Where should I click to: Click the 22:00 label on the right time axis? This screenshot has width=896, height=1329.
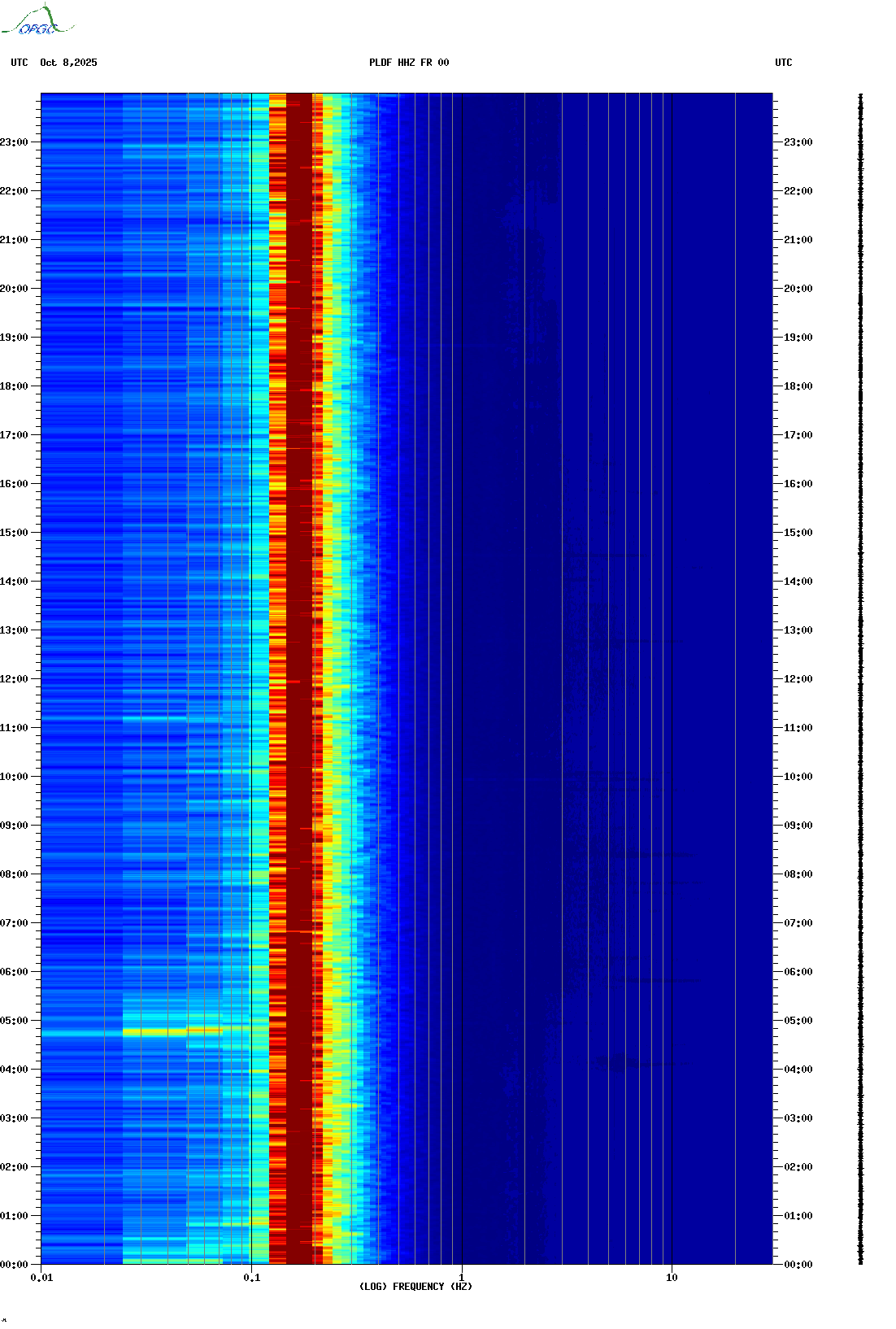point(798,191)
